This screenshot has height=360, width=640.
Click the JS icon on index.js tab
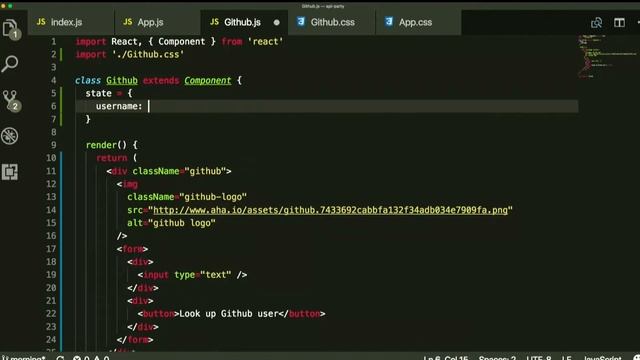pyautogui.click(x=41, y=22)
